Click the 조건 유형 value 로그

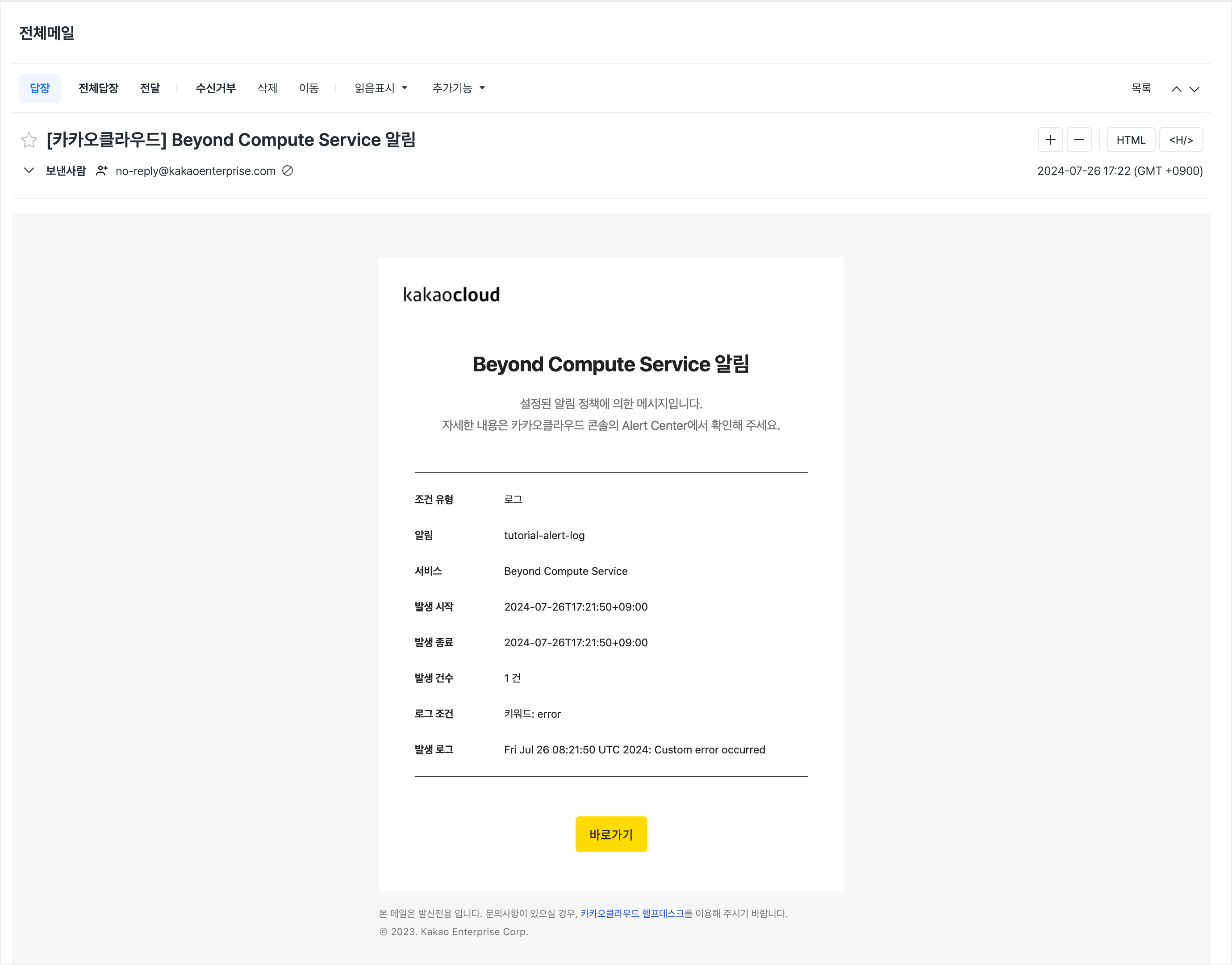(x=513, y=499)
